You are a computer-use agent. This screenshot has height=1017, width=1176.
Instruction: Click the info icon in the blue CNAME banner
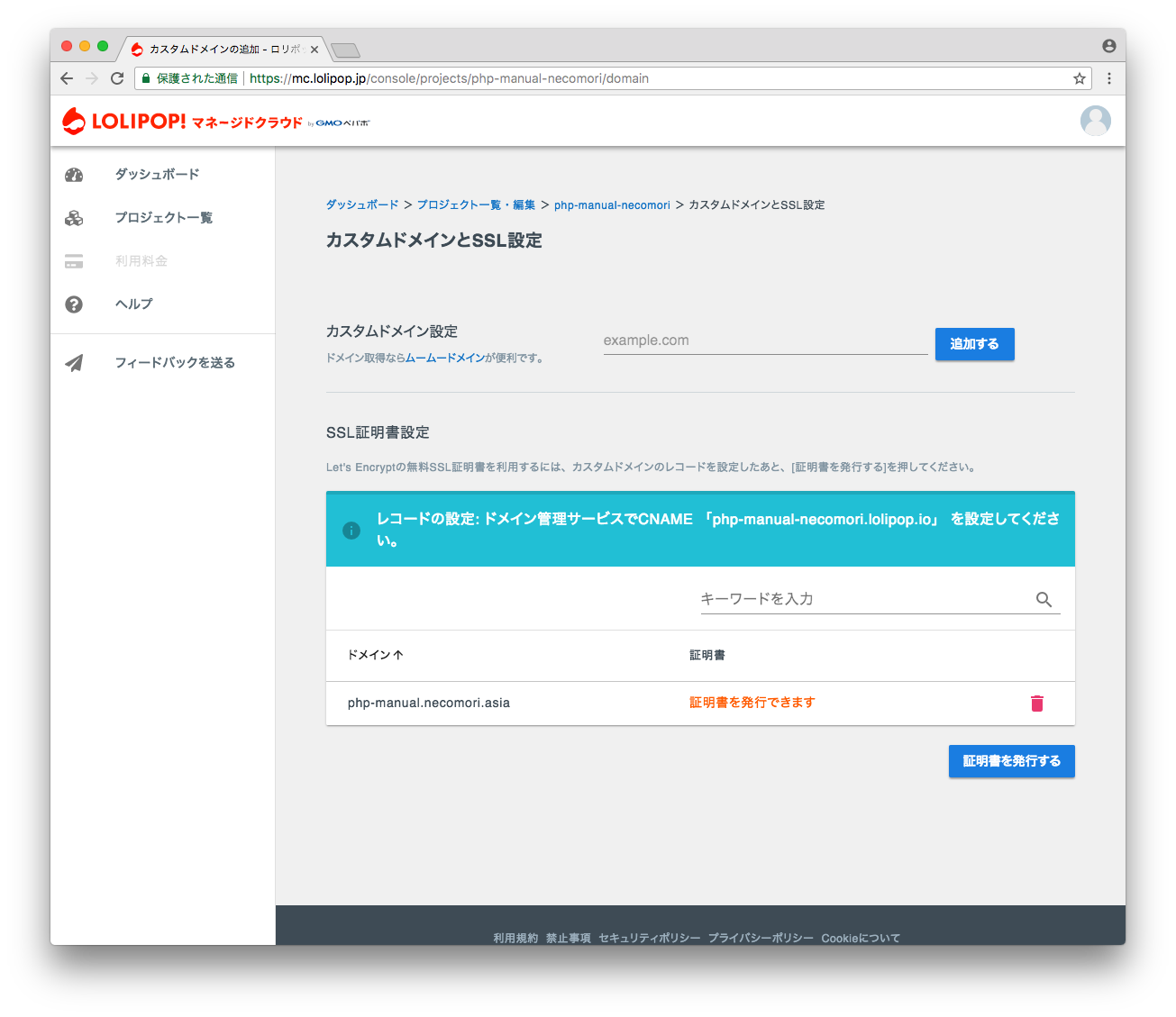tap(351, 531)
